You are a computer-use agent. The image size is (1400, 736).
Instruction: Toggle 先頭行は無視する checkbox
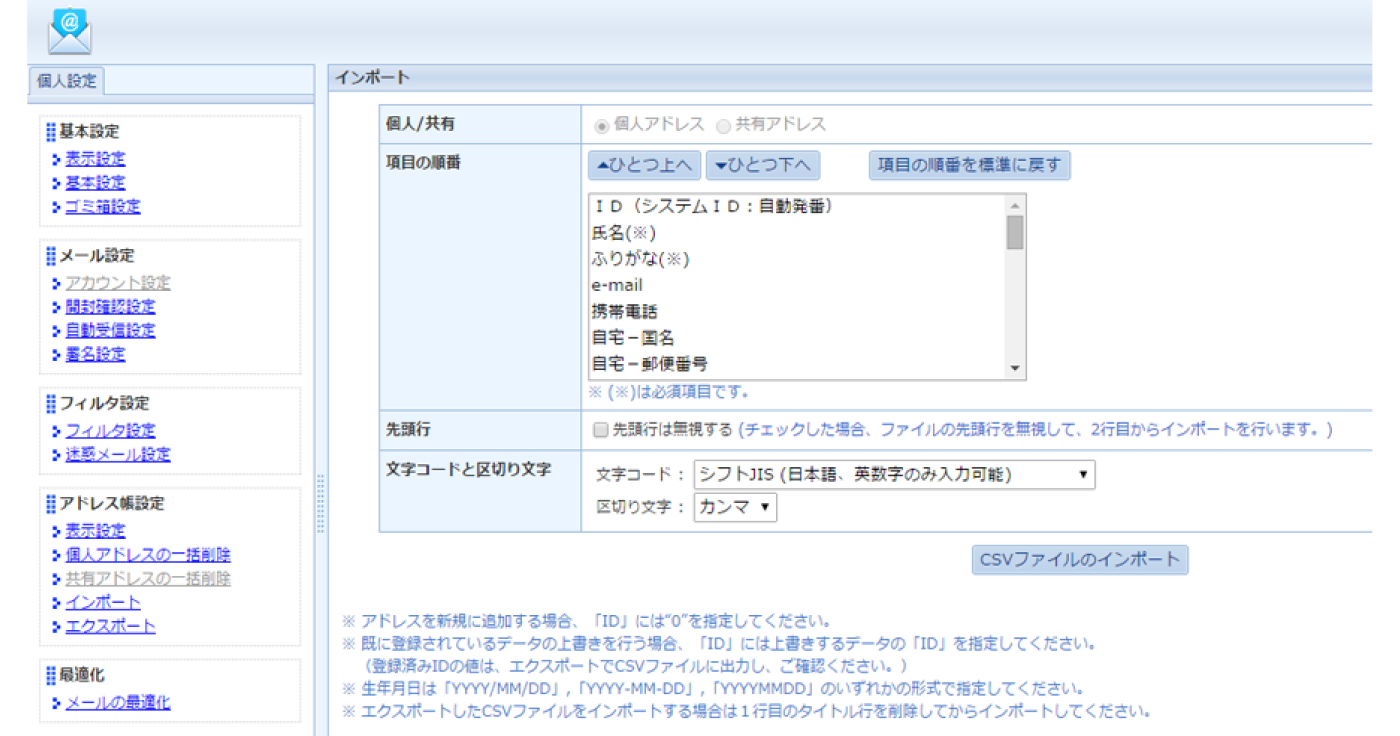[600, 430]
